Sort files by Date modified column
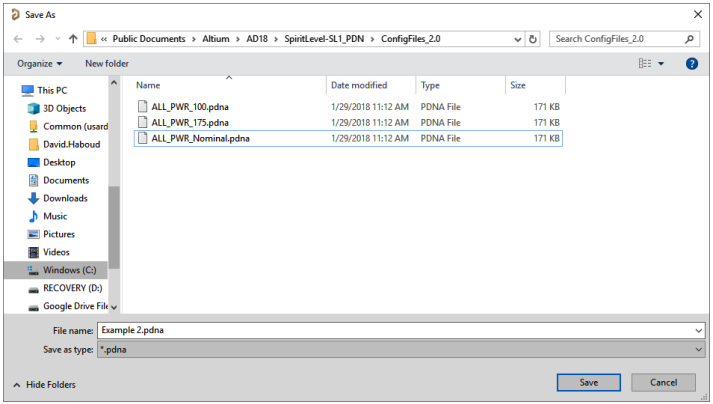The height and width of the screenshot is (404, 713). (359, 86)
